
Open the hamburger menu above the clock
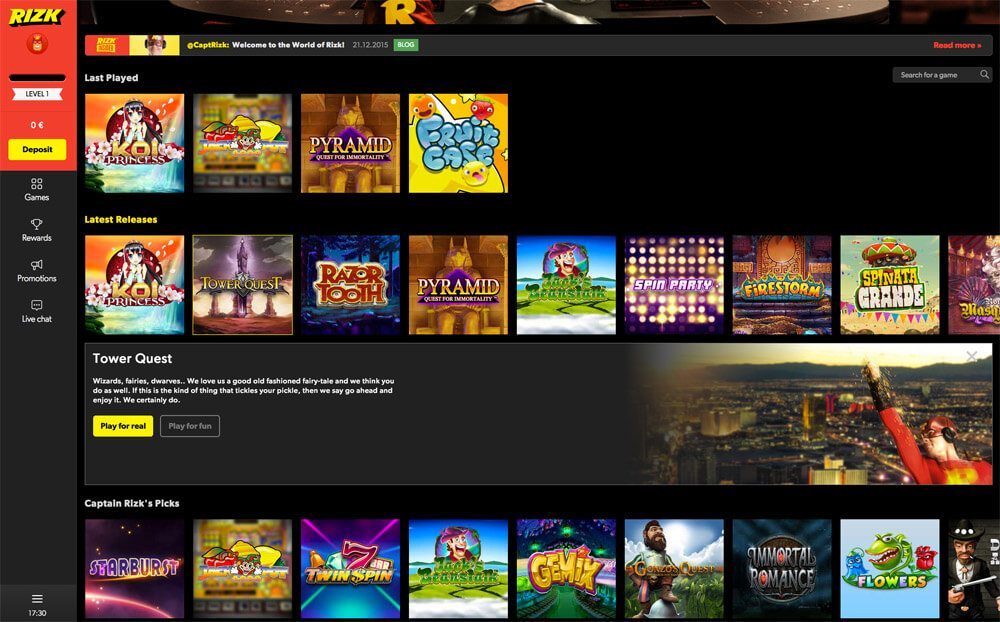click(37, 599)
